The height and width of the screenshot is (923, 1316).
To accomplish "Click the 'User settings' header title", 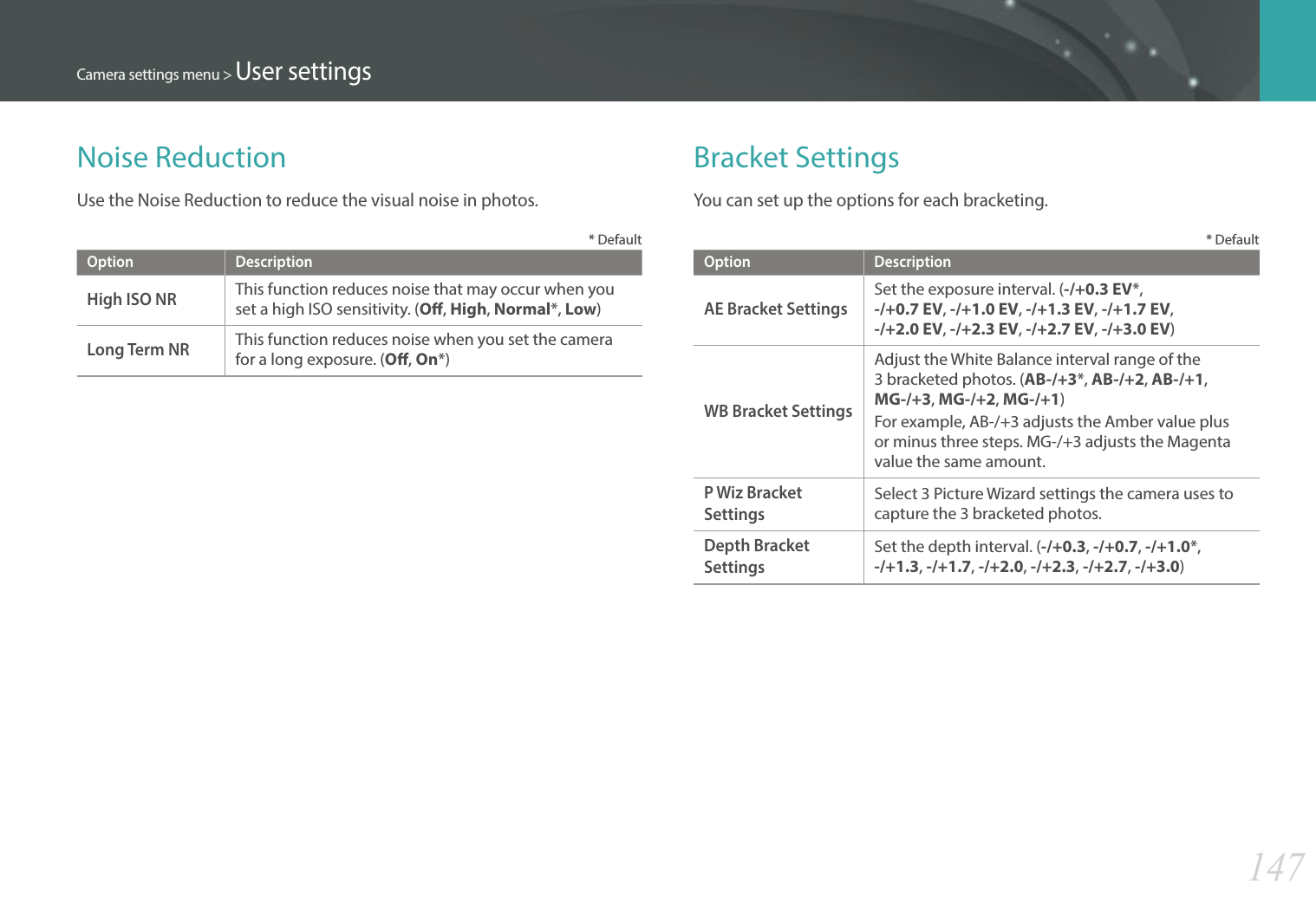I will point(303,71).
